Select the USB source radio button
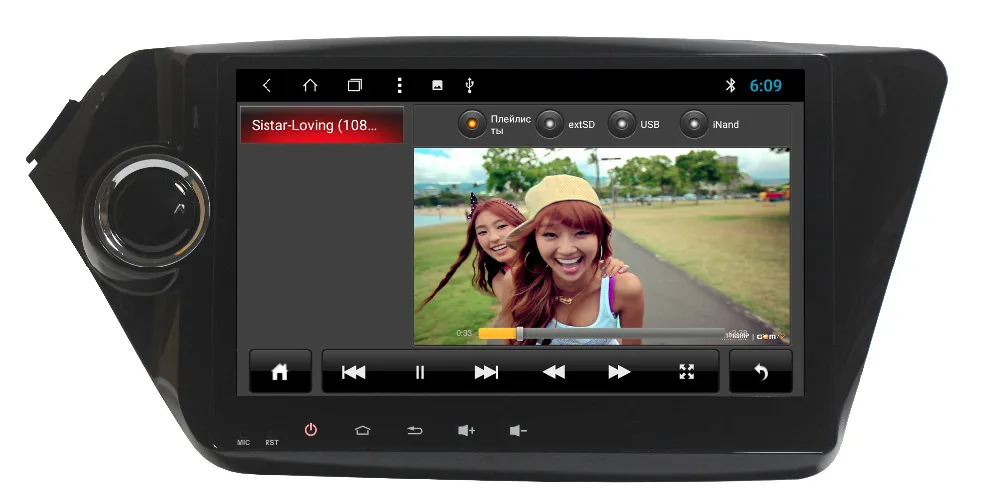 point(622,124)
